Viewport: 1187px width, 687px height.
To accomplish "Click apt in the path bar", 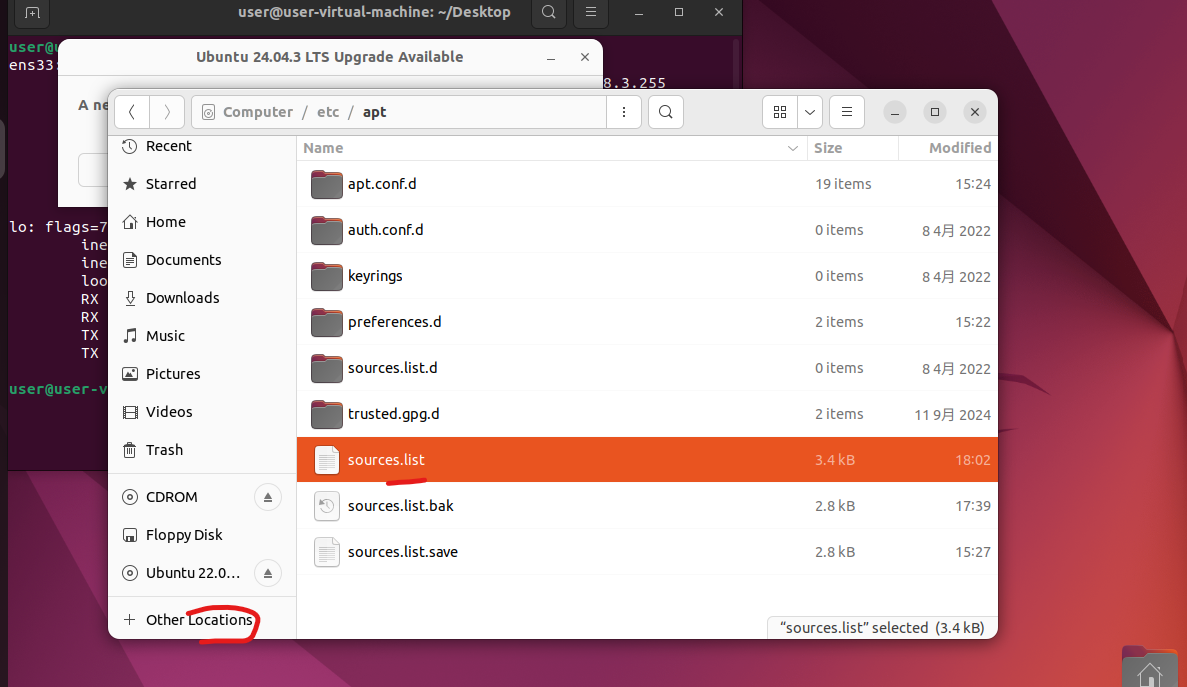I will (375, 112).
